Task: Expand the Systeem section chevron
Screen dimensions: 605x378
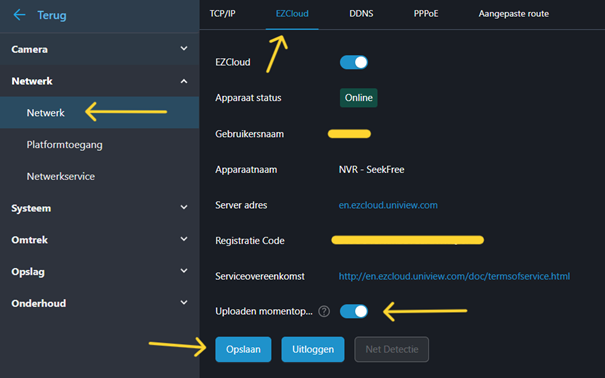Action: pyautogui.click(x=184, y=208)
